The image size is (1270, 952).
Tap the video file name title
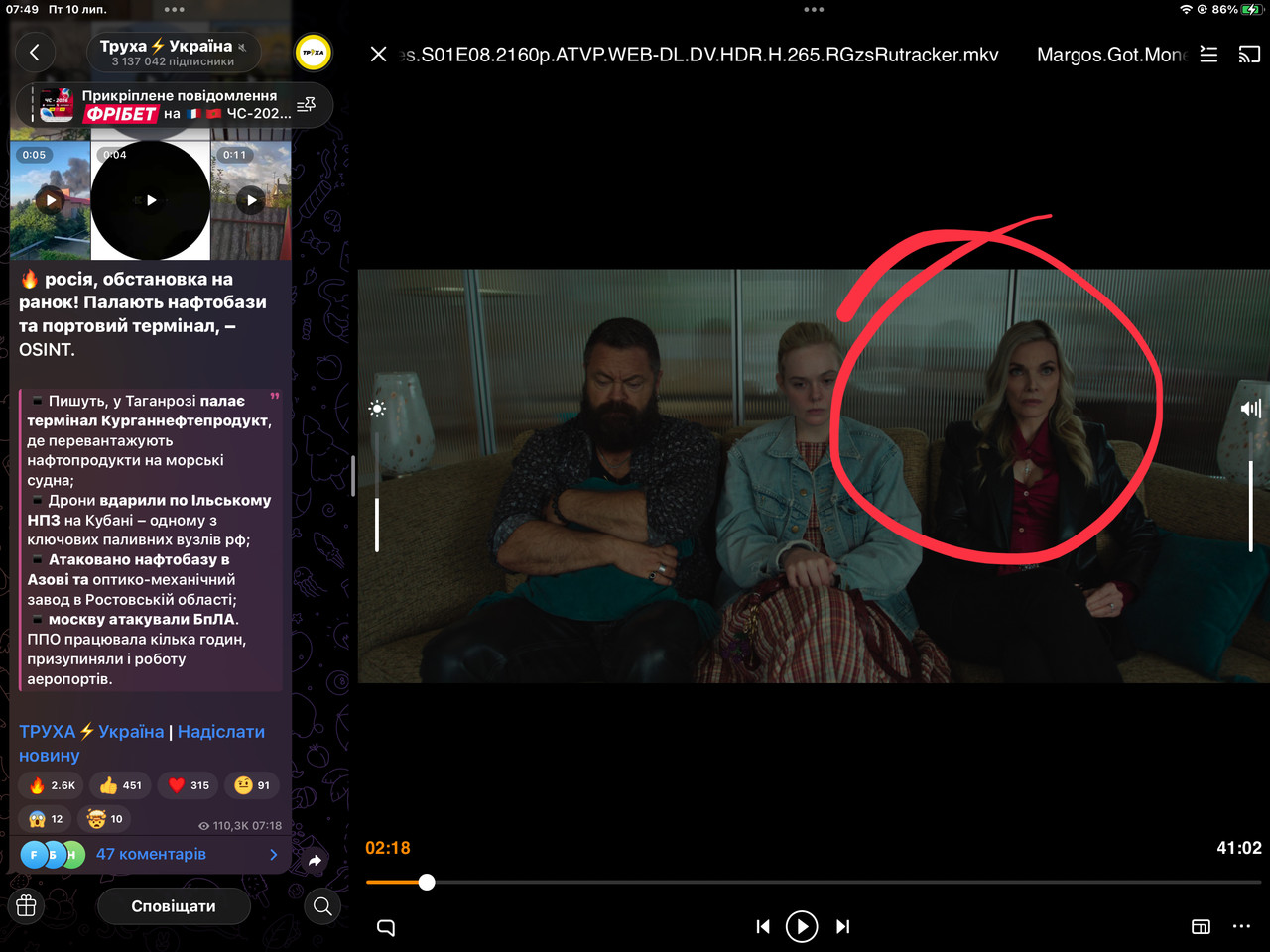click(x=698, y=55)
